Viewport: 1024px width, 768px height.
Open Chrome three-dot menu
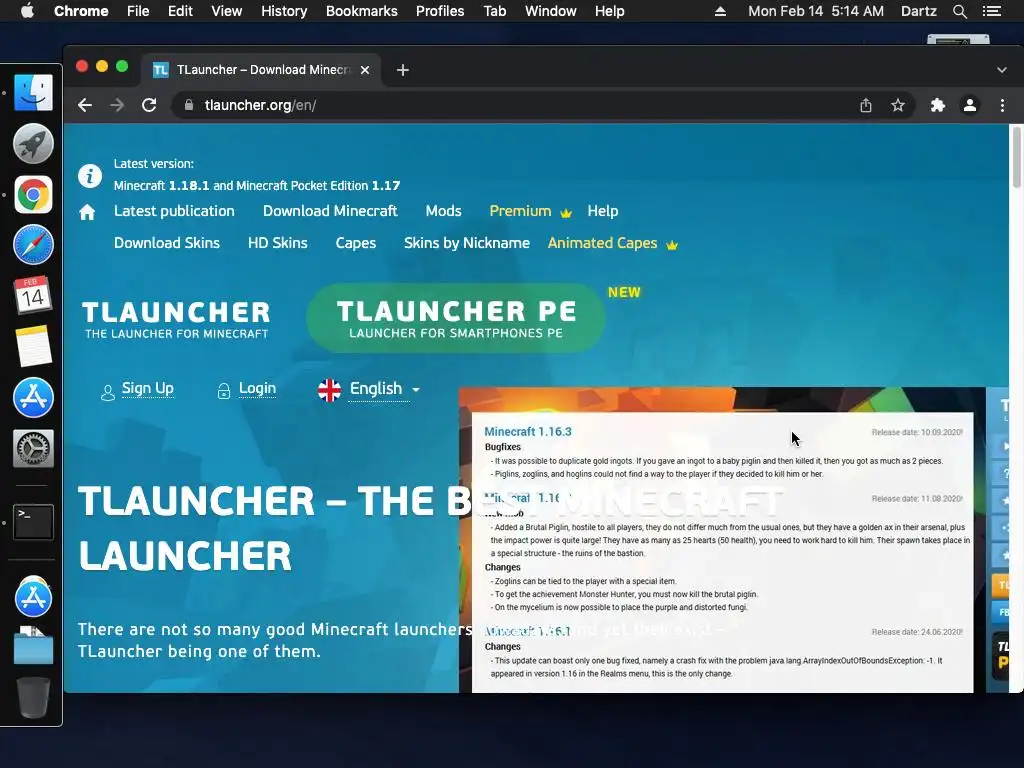1002,105
